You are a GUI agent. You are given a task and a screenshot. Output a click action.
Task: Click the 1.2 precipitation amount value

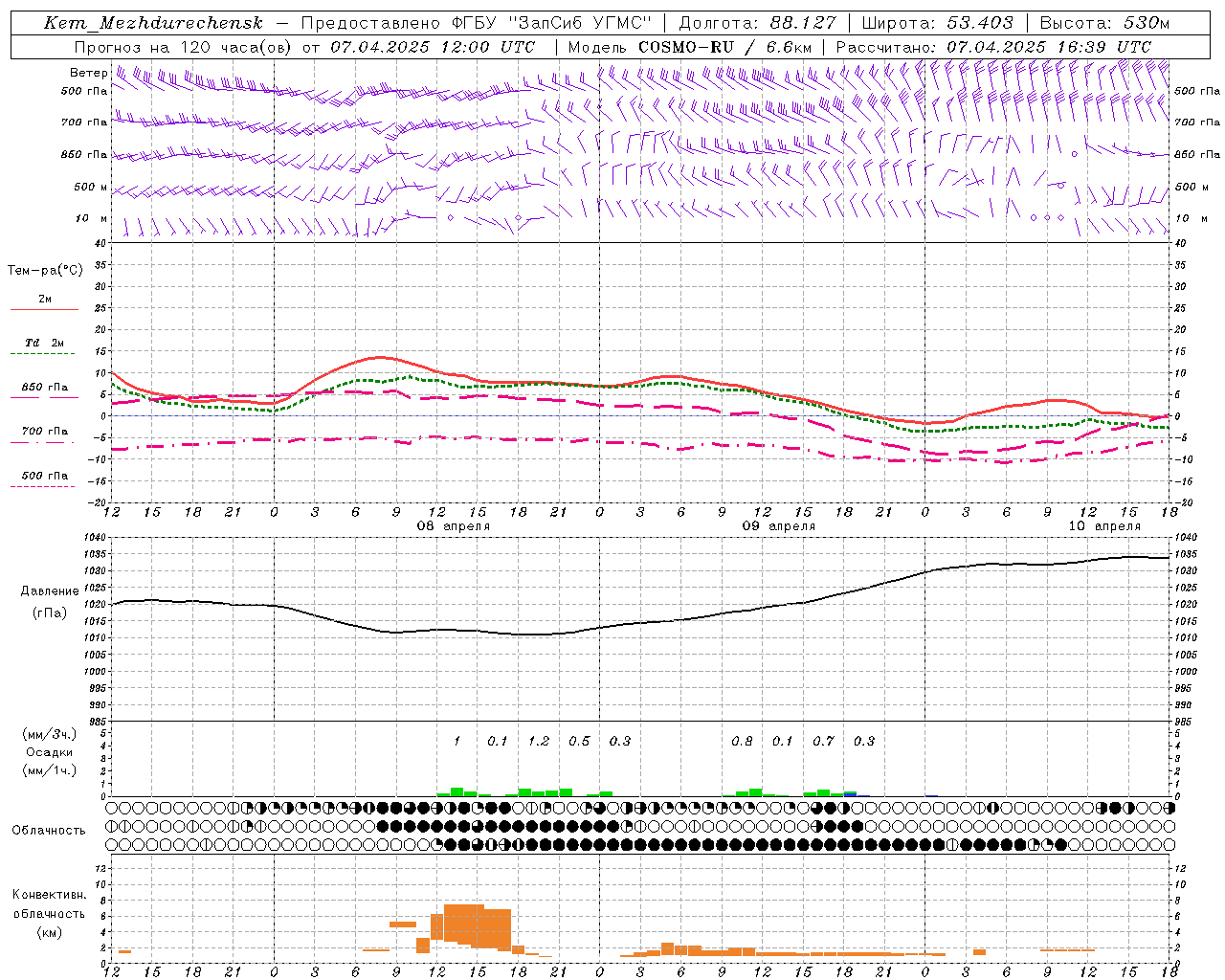(539, 741)
